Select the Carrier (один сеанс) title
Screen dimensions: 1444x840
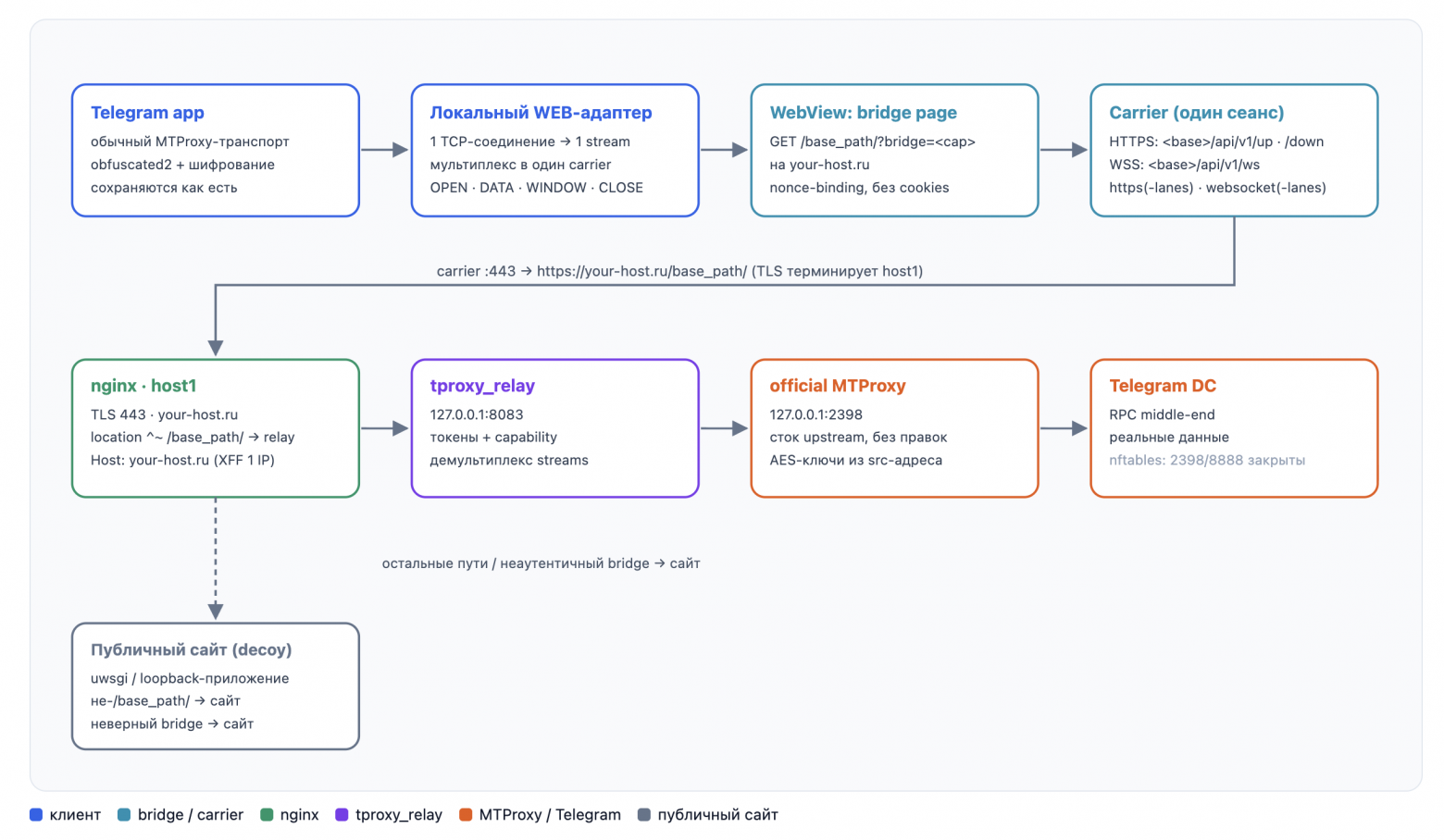1197,113
